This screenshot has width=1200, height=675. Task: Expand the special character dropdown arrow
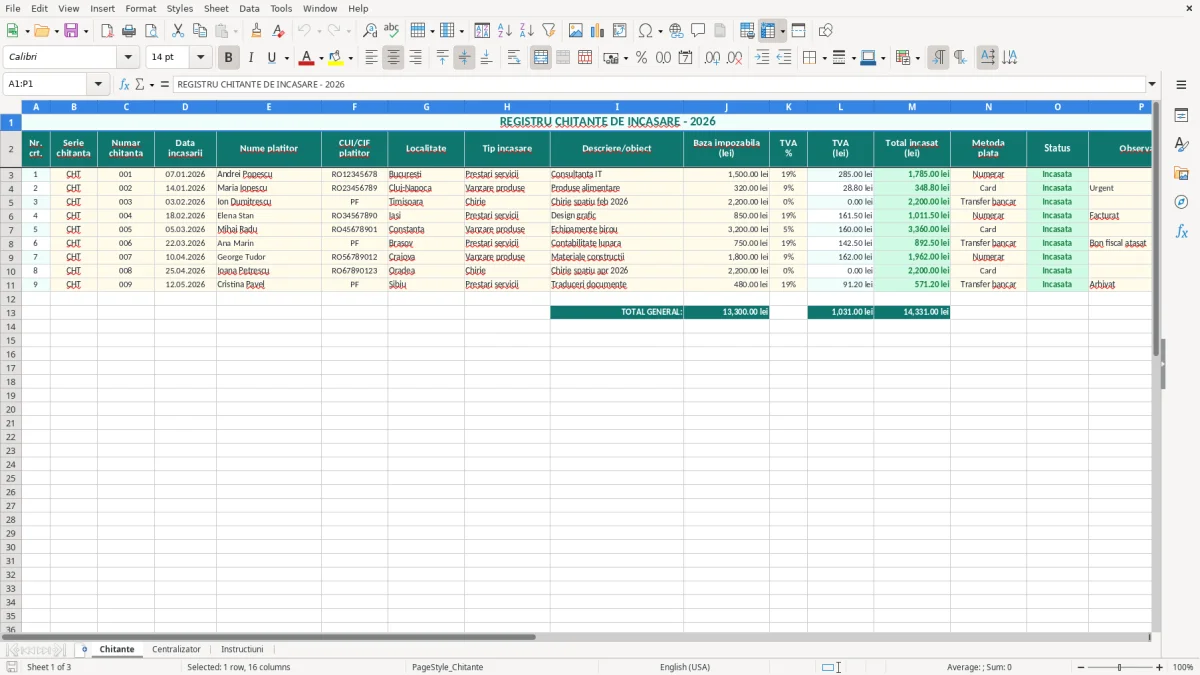coord(660,31)
